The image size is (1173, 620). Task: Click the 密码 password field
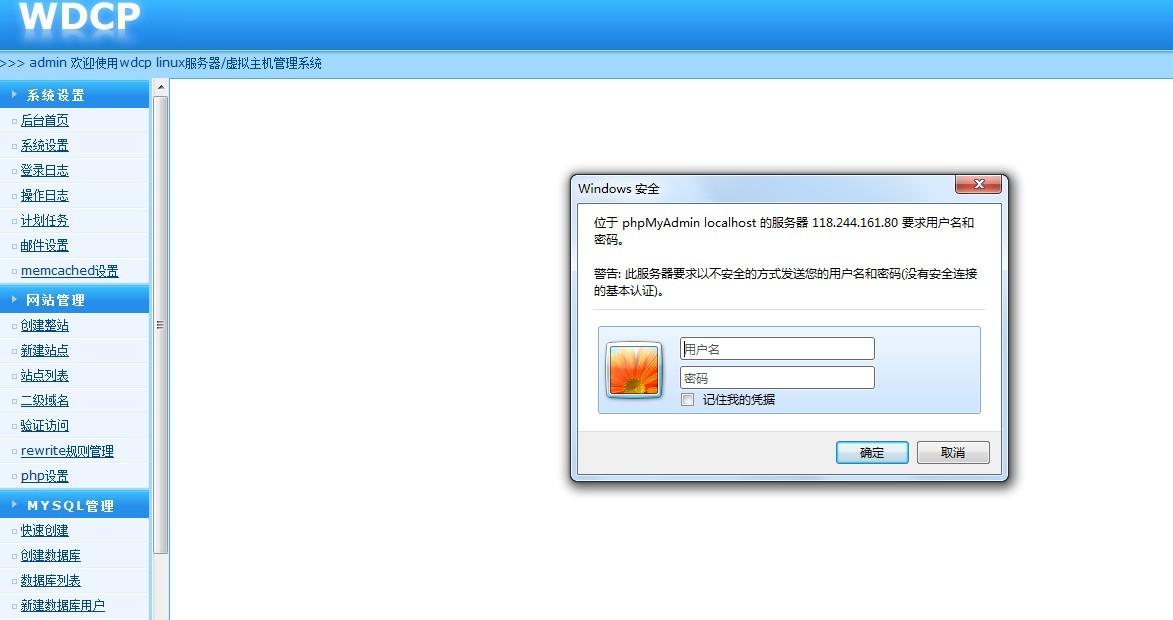pyautogui.click(x=777, y=378)
